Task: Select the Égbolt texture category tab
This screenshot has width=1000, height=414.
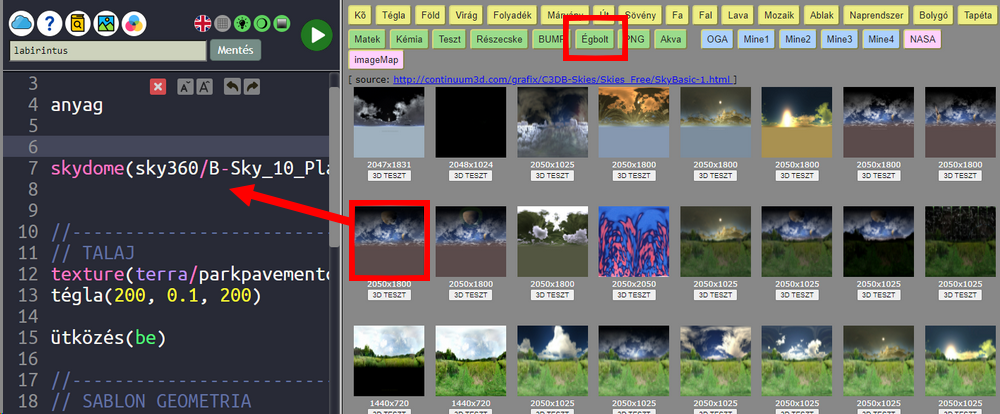Action: [596, 40]
